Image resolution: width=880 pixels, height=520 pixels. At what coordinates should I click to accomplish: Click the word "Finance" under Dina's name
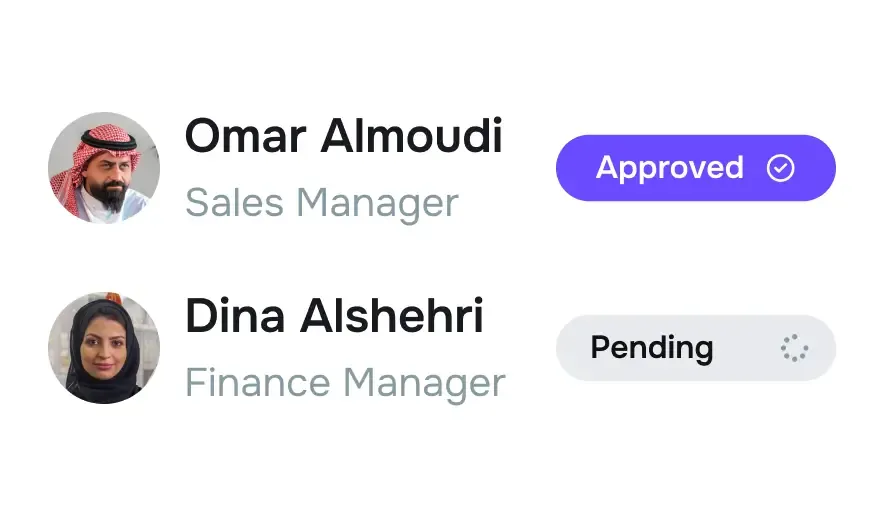tap(257, 383)
